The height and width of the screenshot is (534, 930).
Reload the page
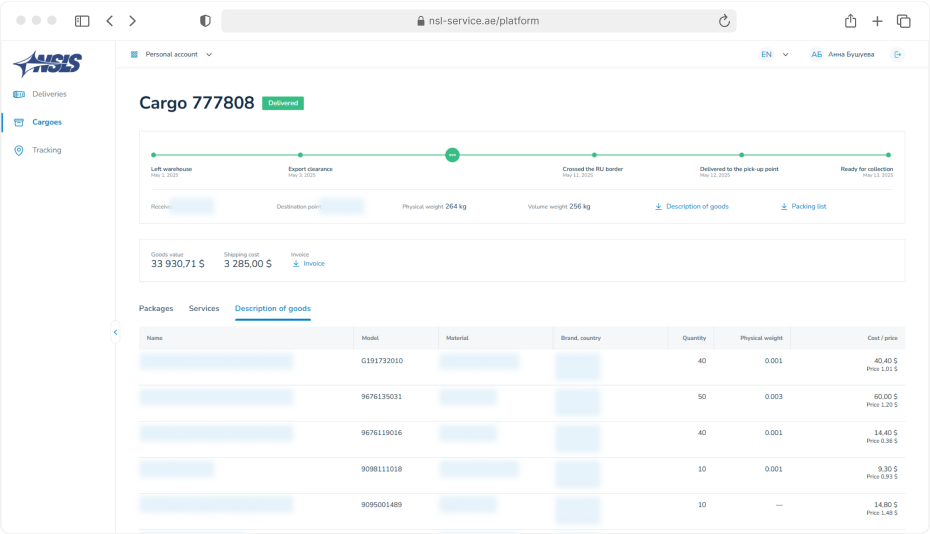click(x=724, y=21)
